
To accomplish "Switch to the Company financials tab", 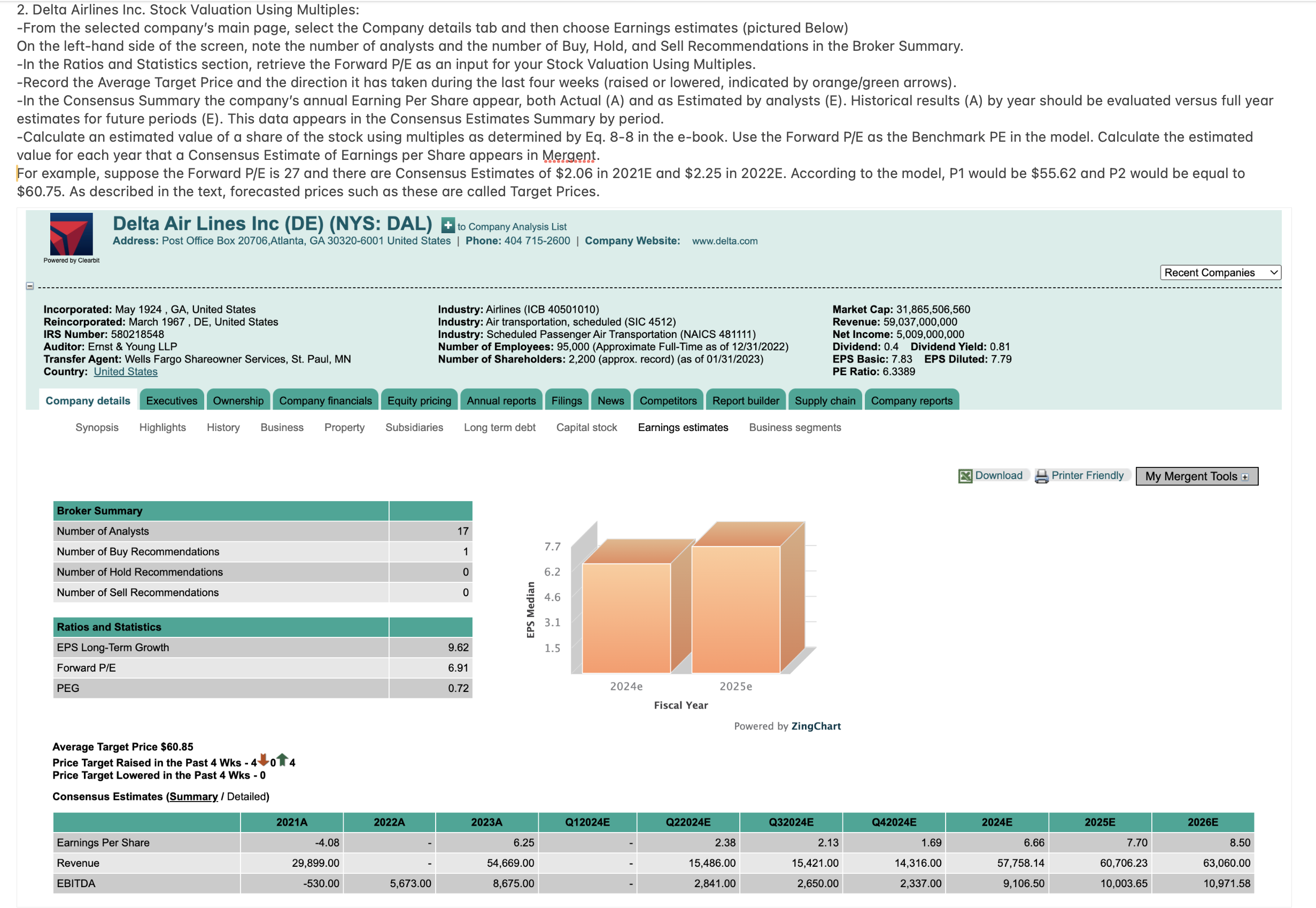I will [x=325, y=401].
